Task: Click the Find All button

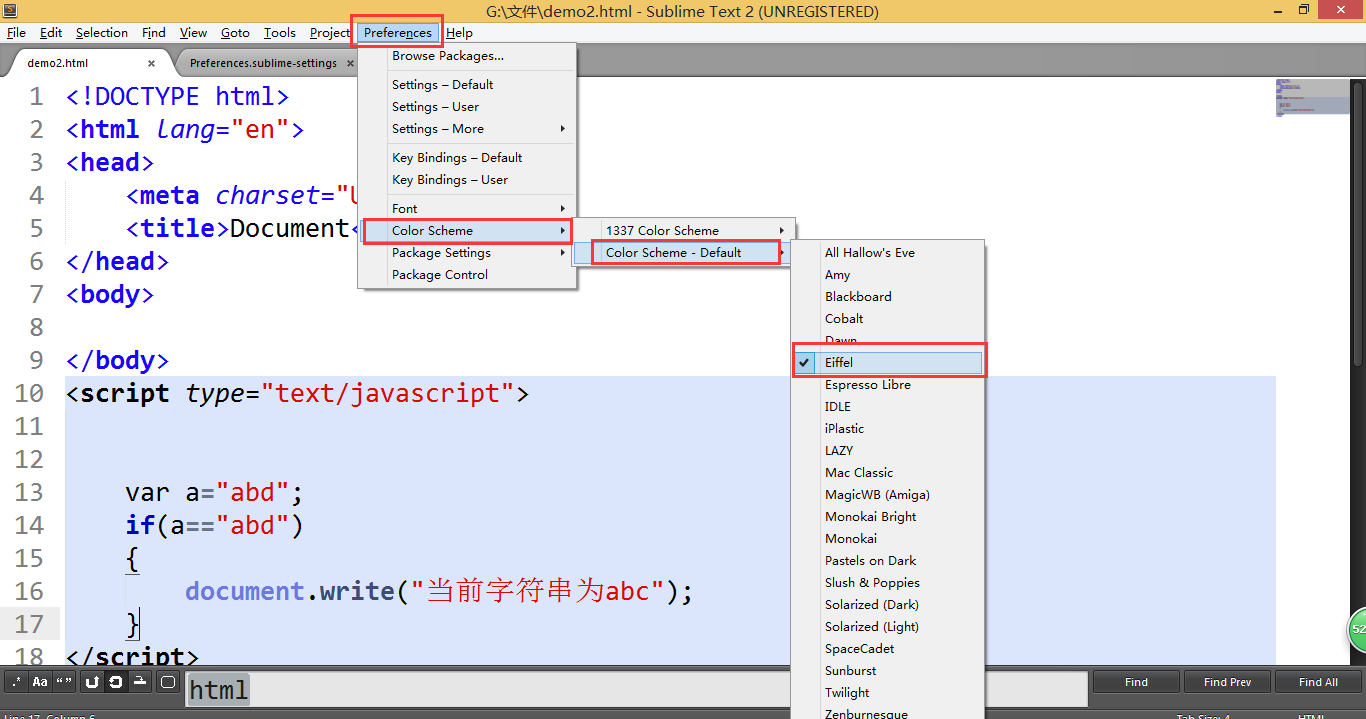Action: [x=1318, y=682]
